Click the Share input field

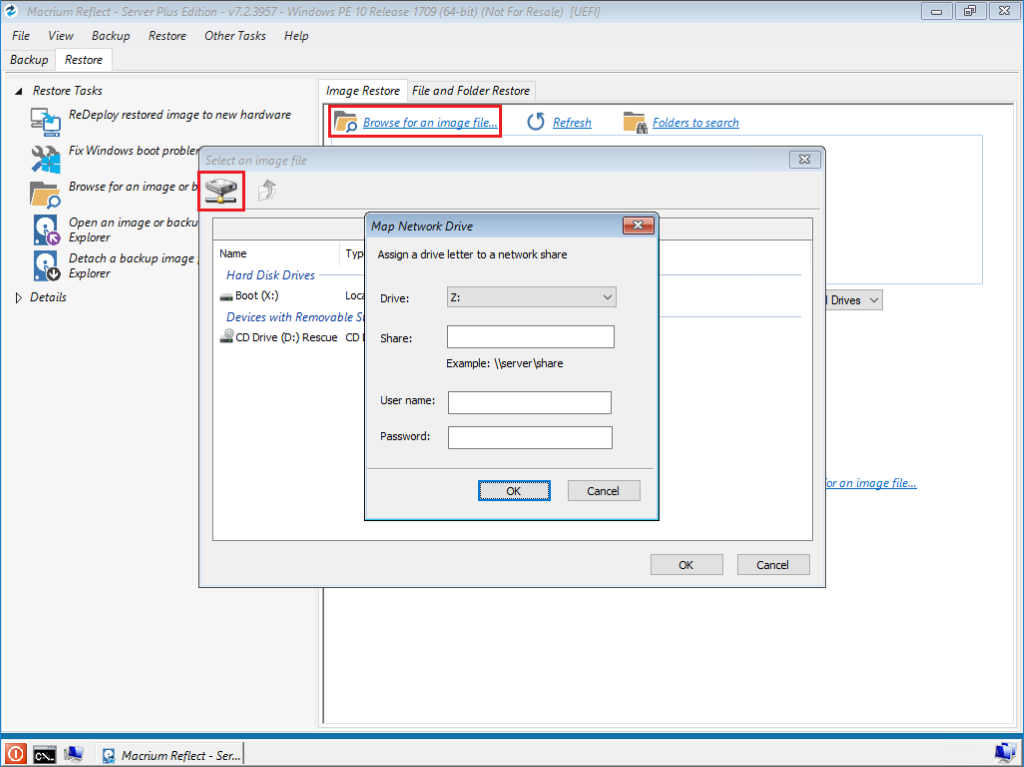pyautogui.click(x=530, y=338)
